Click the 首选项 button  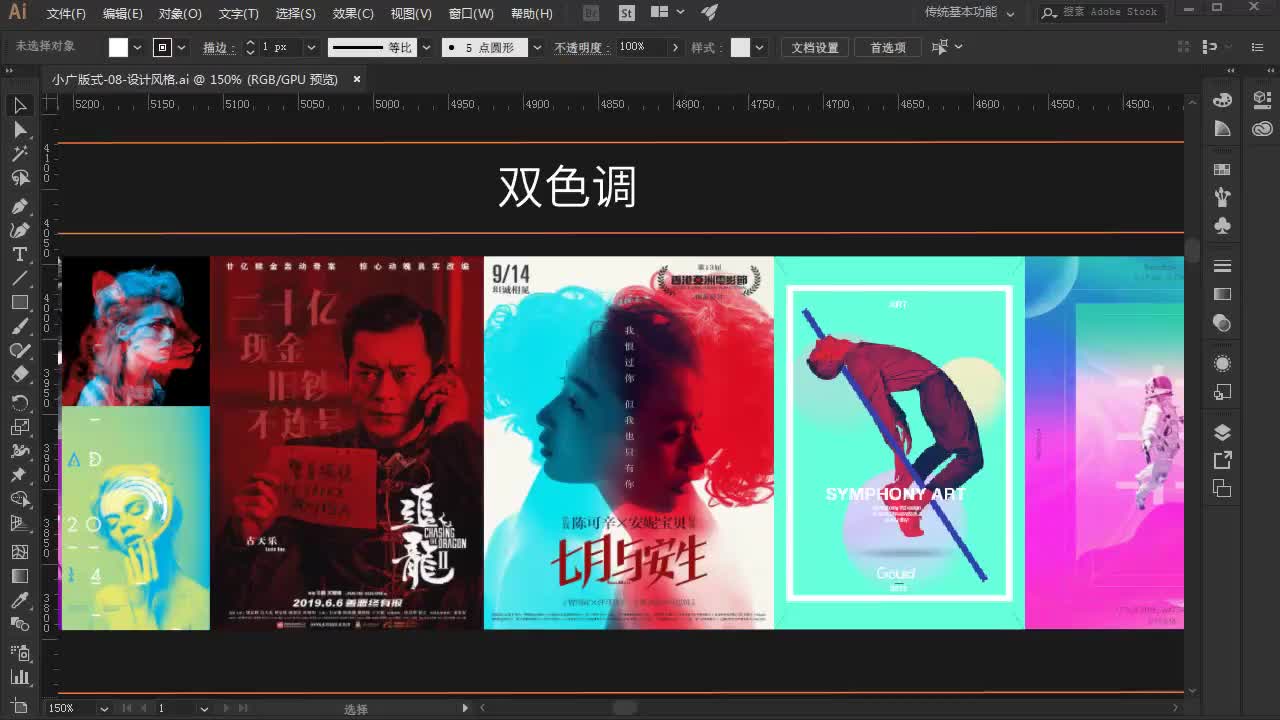[888, 47]
